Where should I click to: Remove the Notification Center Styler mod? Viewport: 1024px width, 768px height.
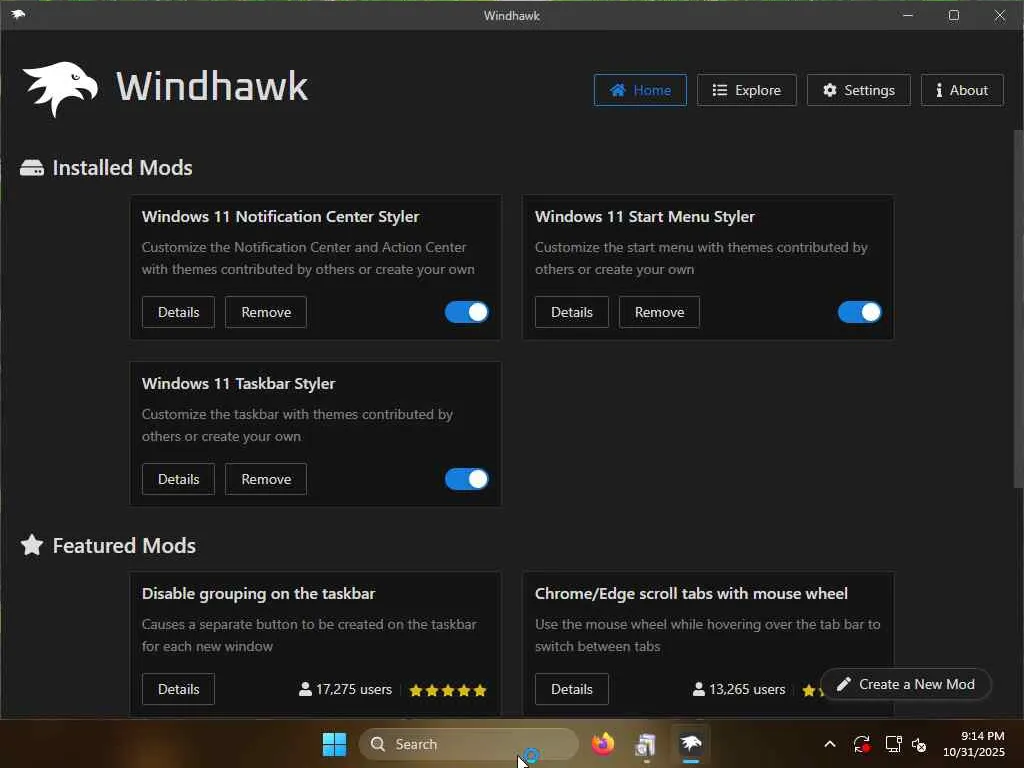pyautogui.click(x=266, y=312)
